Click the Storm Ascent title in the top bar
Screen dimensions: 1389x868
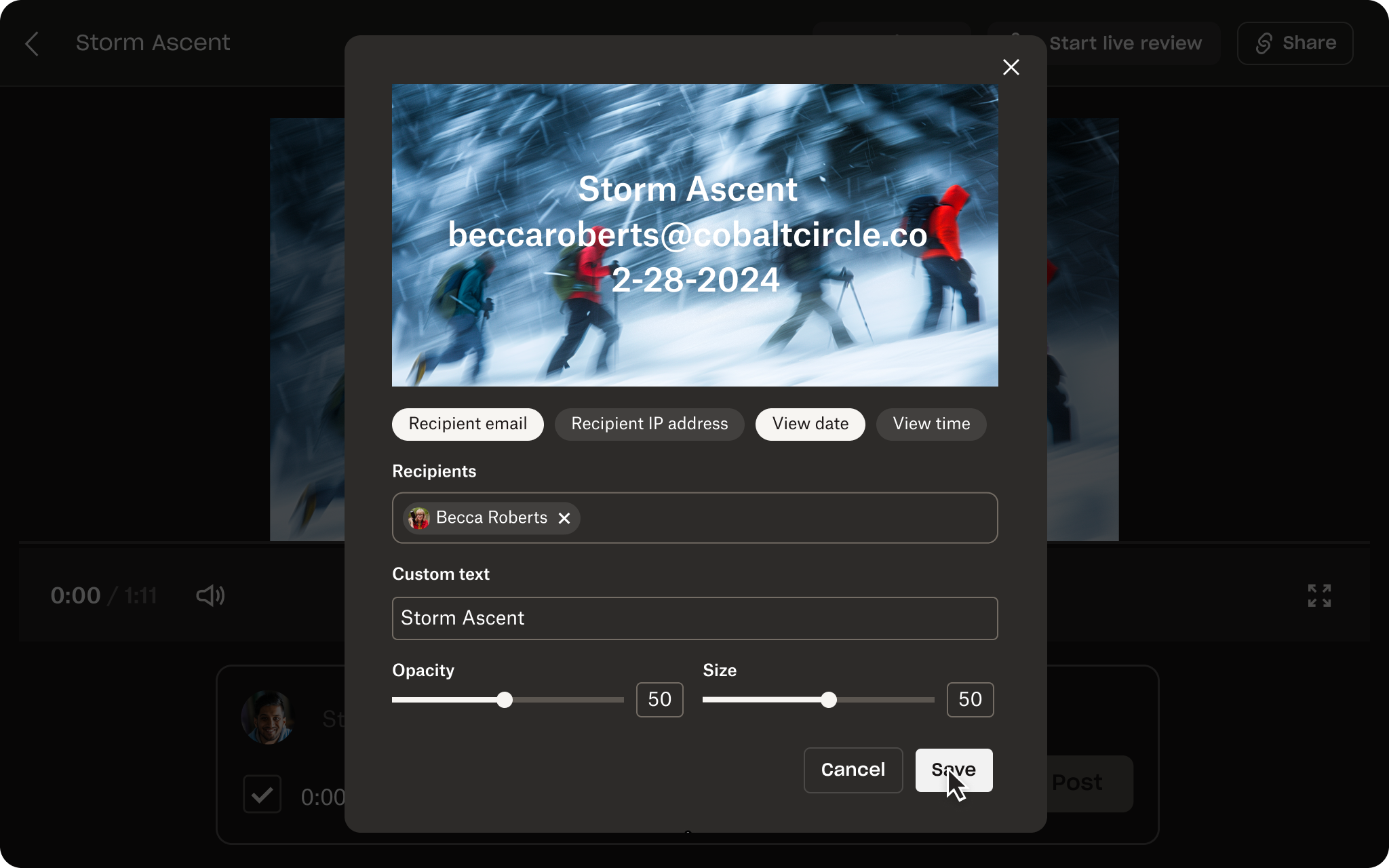[x=153, y=43]
